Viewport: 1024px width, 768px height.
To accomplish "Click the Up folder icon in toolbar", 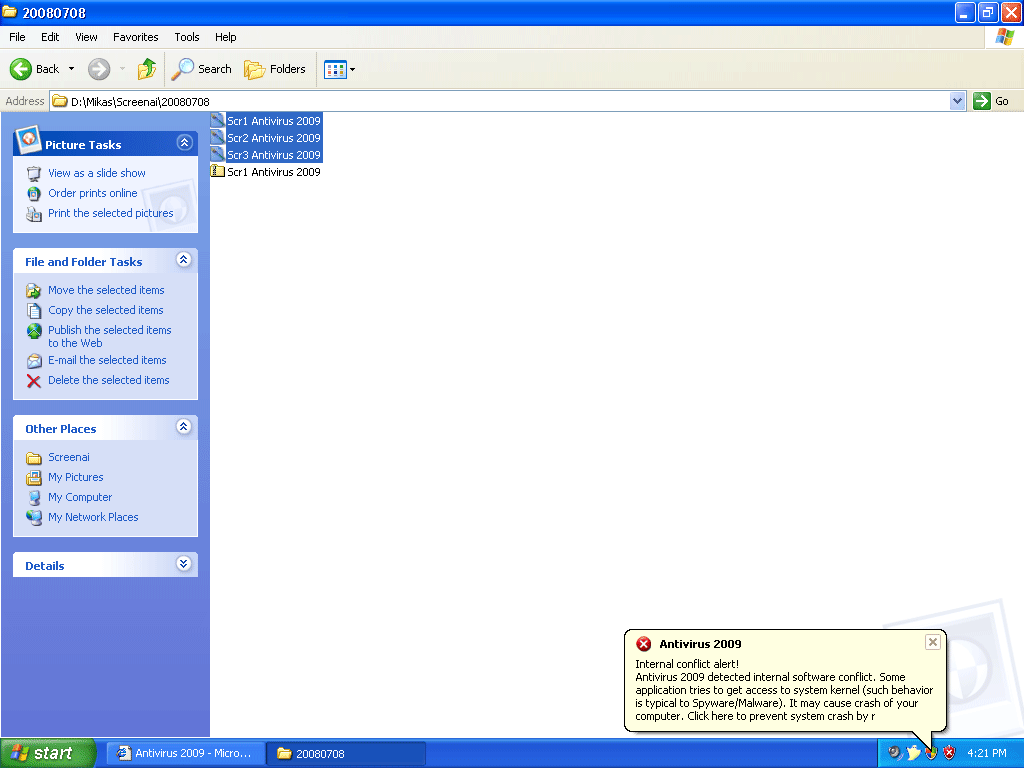I will pos(147,69).
